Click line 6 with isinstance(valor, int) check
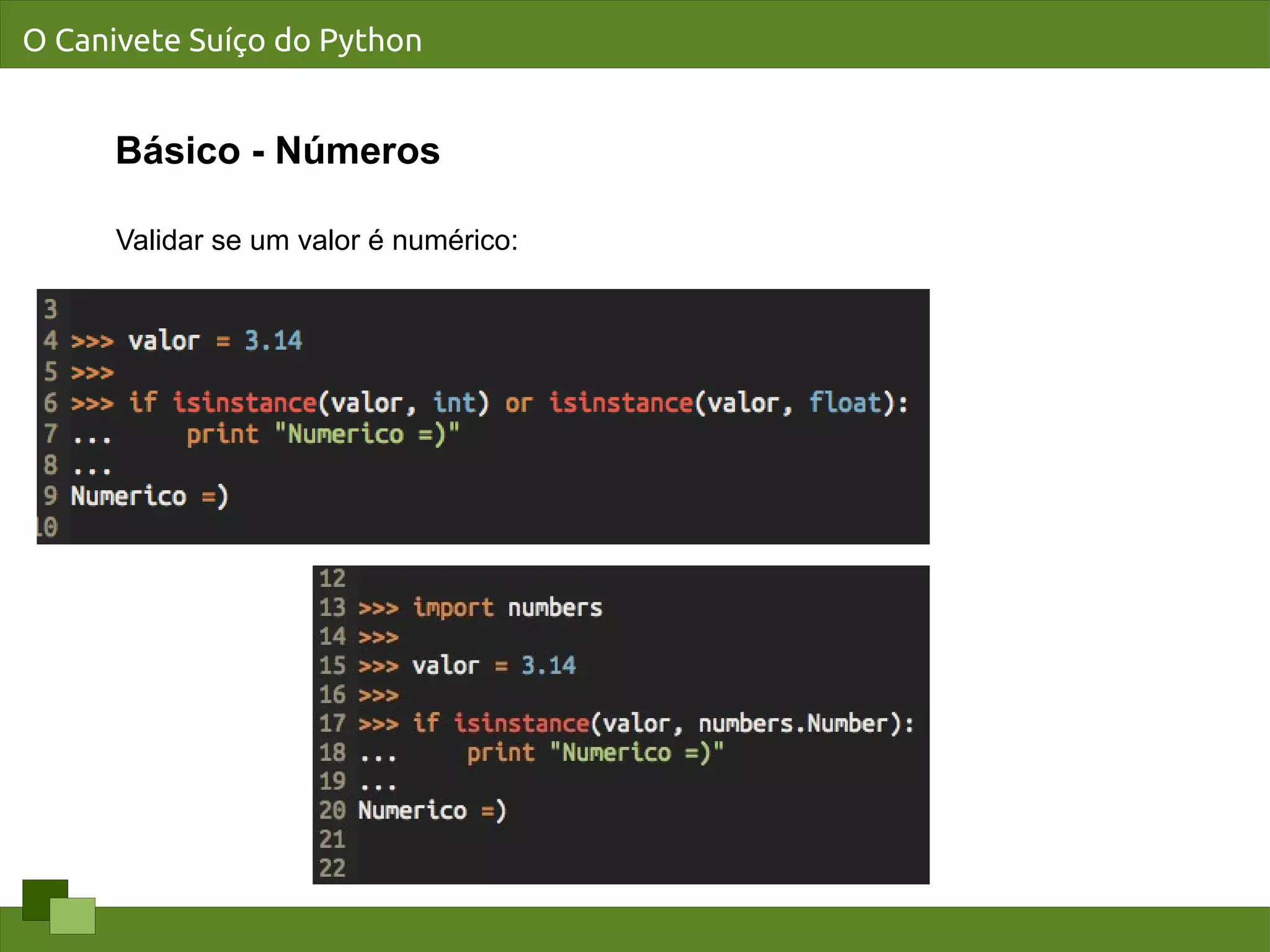This screenshot has height=952, width=1270. click(x=490, y=403)
